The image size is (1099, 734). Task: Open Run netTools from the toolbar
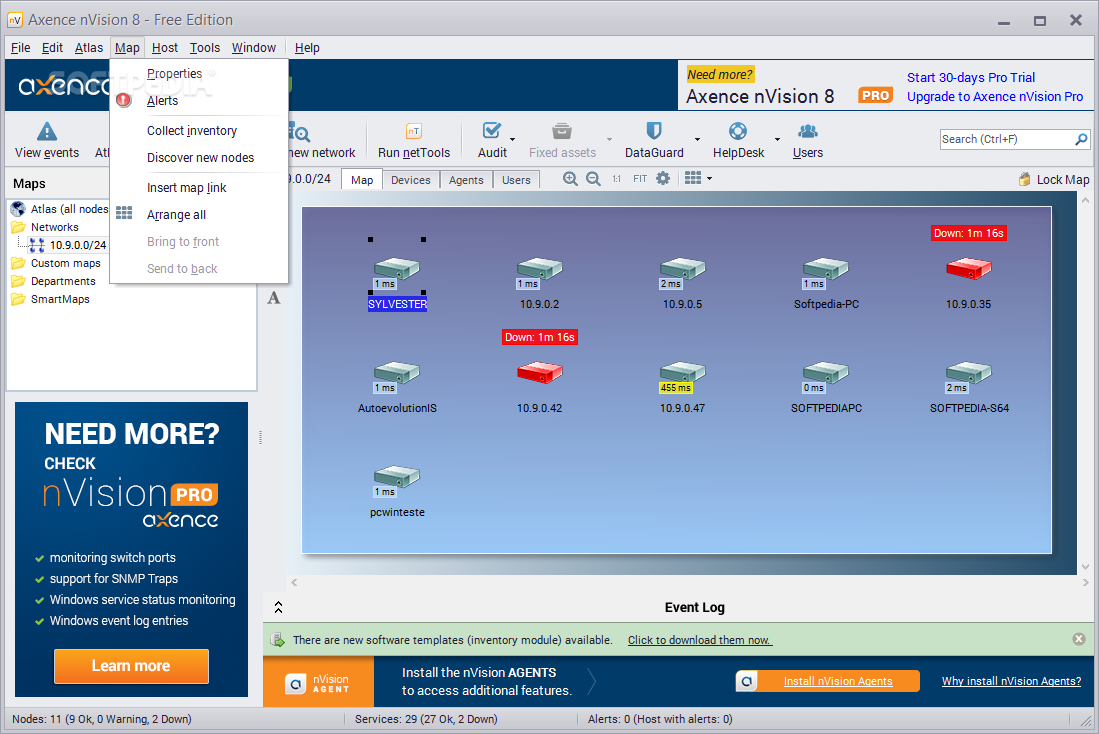pos(414,140)
